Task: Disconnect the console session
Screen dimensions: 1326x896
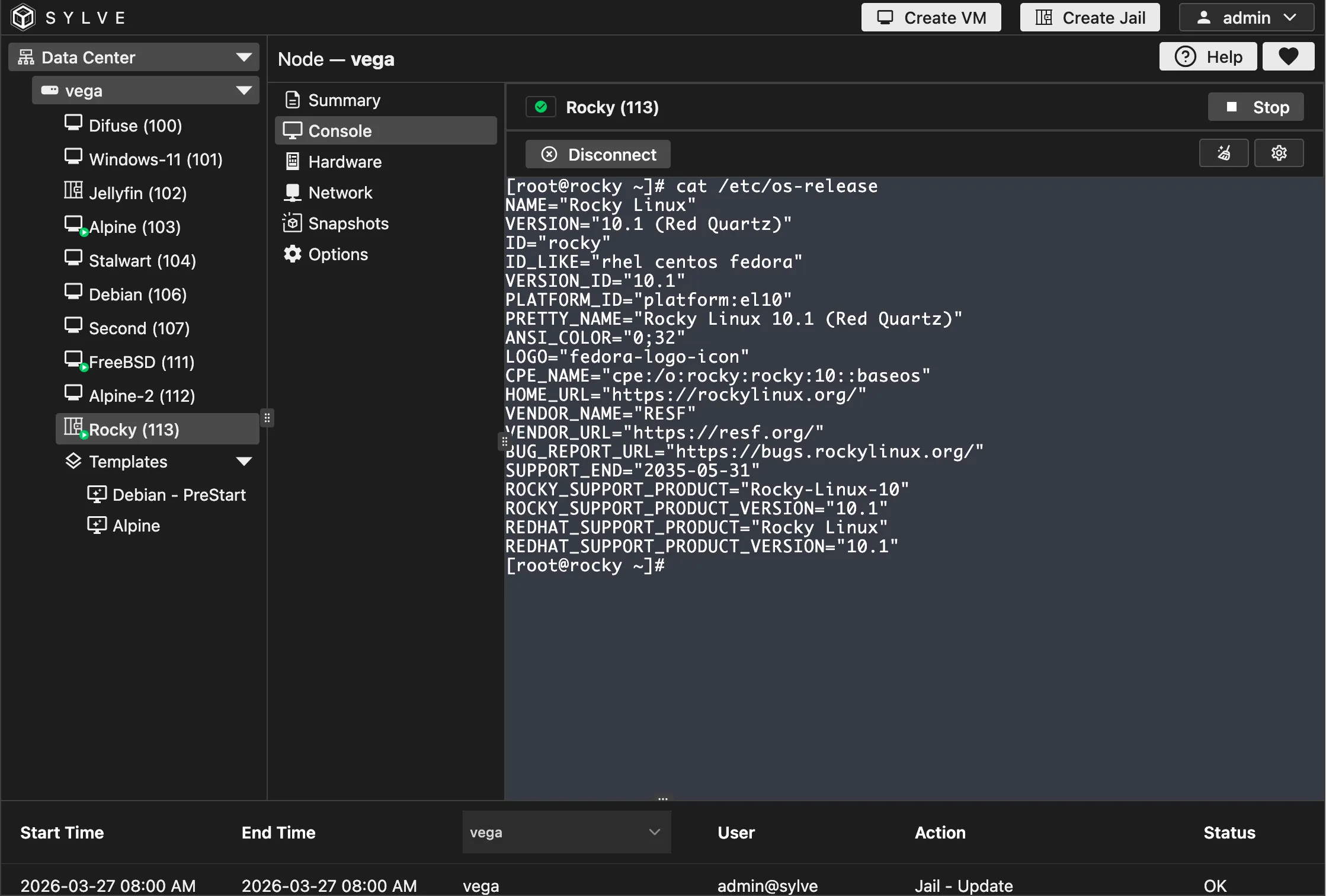Action: 598,155
